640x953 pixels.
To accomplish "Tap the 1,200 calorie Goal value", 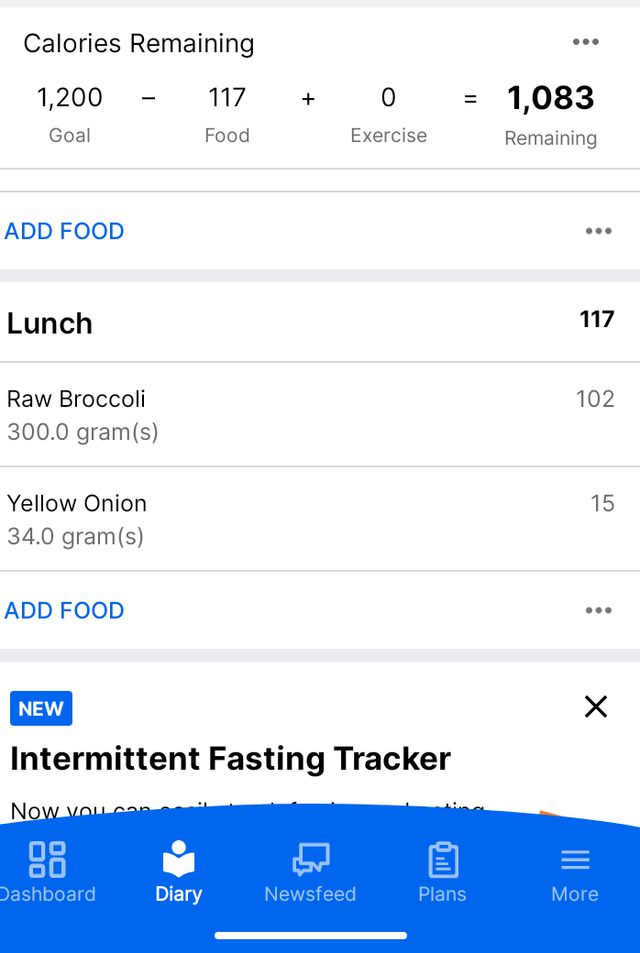I will pos(70,98).
